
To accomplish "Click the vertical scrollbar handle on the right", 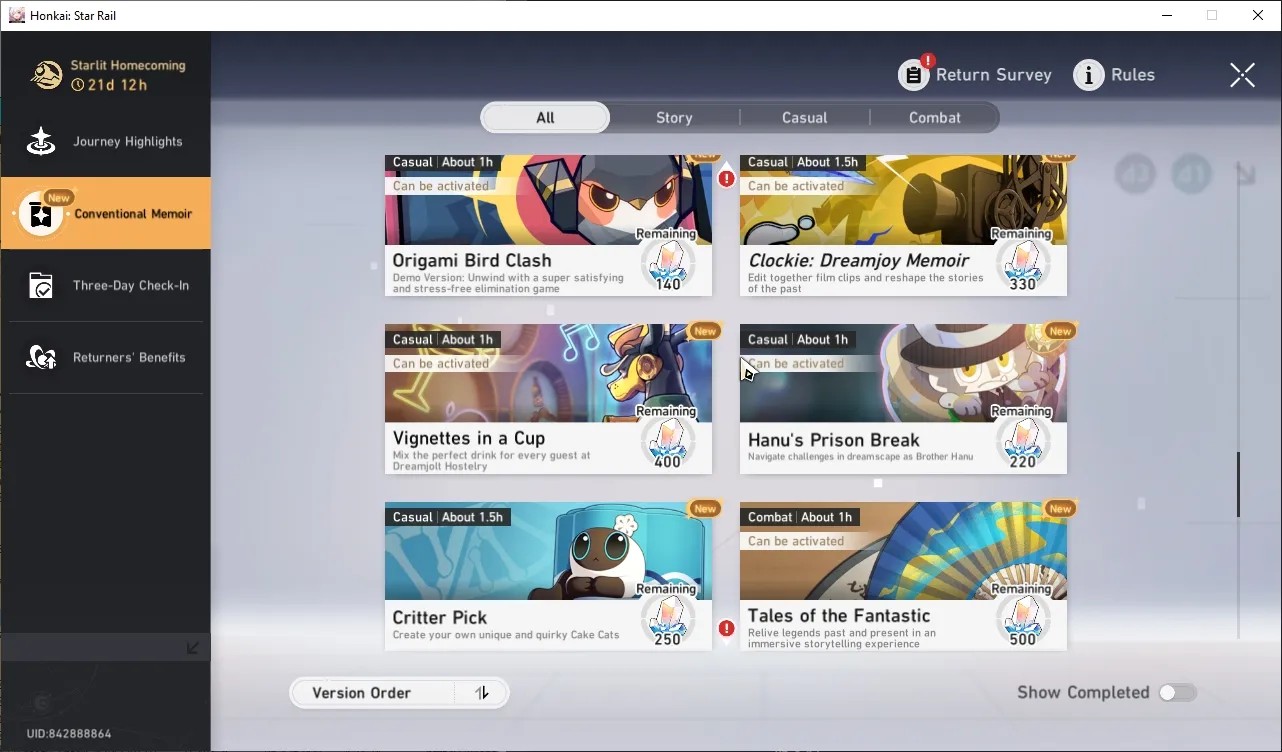I will 1238,485.
